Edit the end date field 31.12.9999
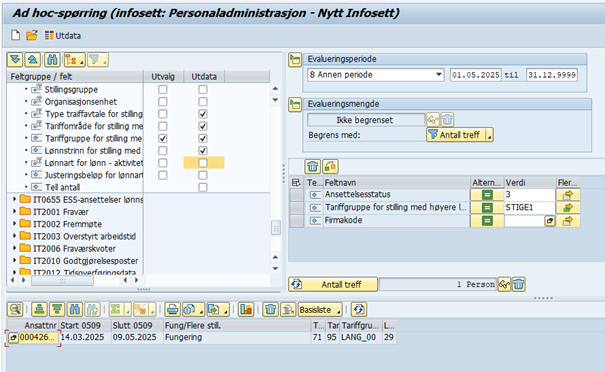The image size is (605, 372). (552, 75)
